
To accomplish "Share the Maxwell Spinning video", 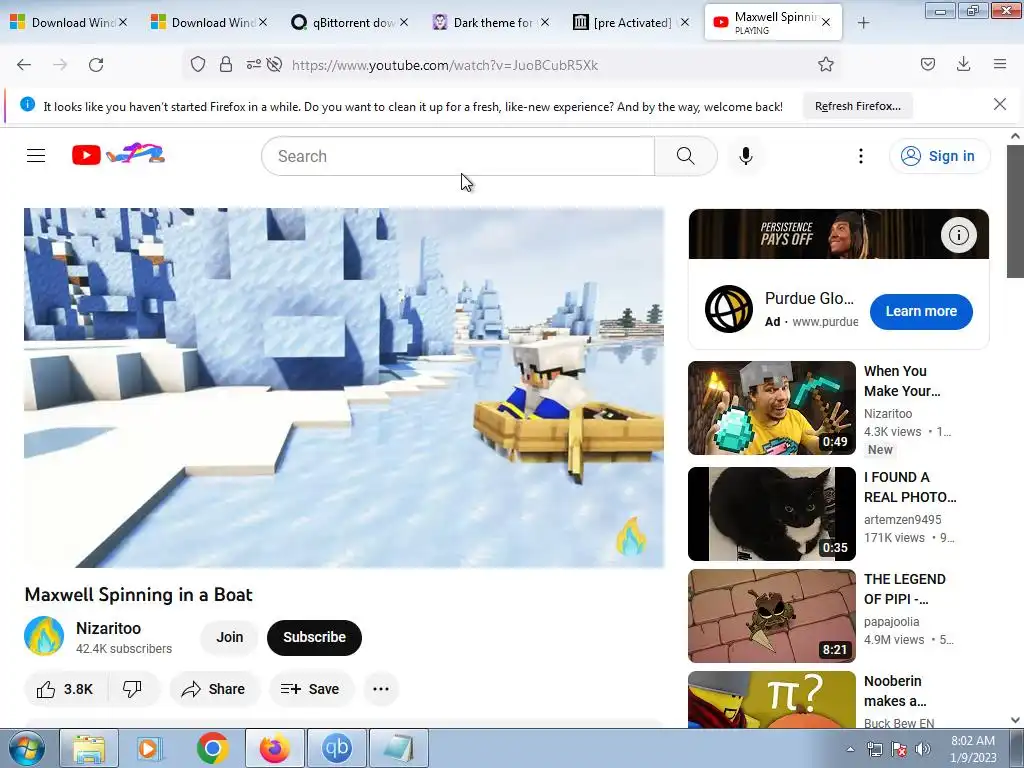I will [x=214, y=689].
